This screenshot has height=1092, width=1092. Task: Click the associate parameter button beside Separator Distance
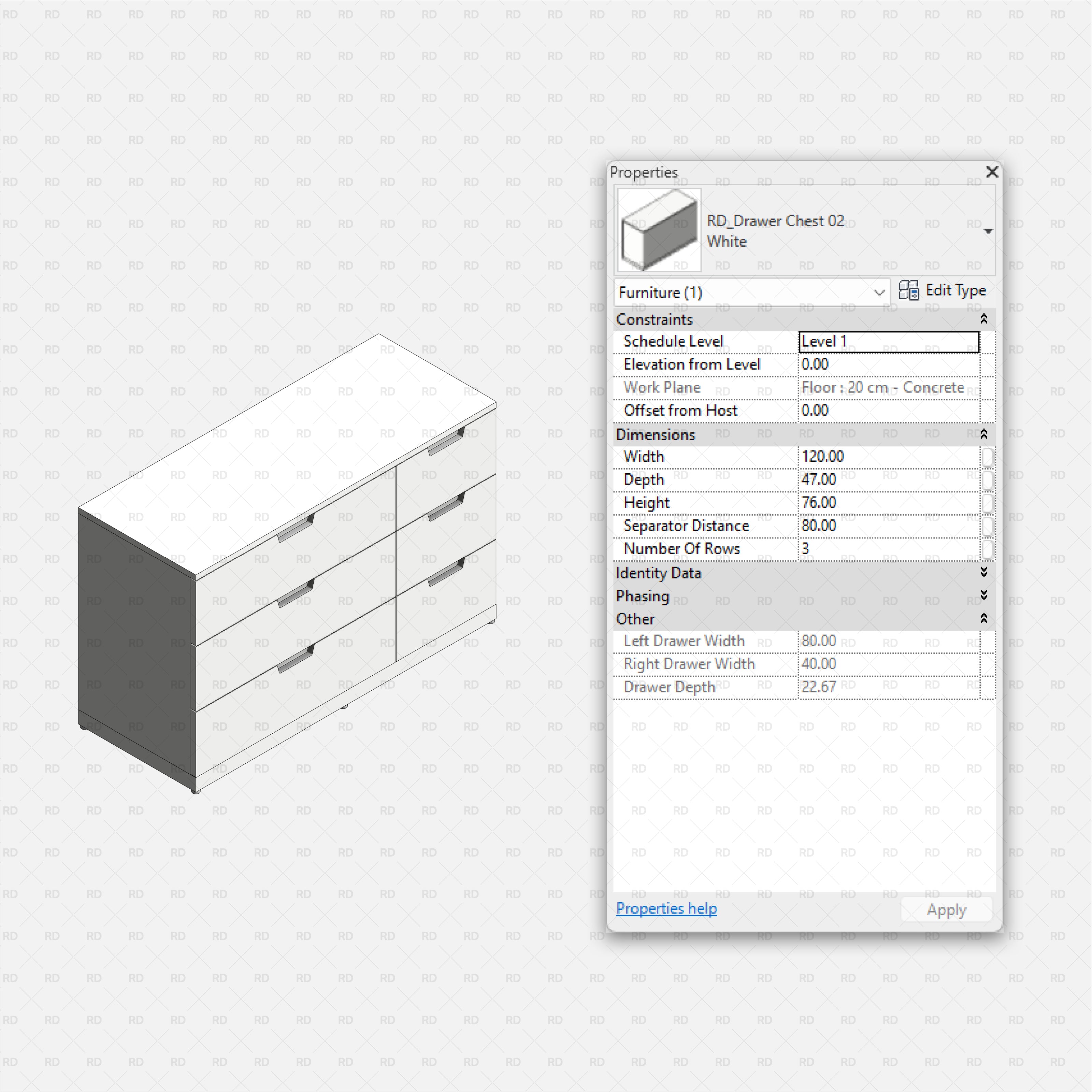click(988, 526)
